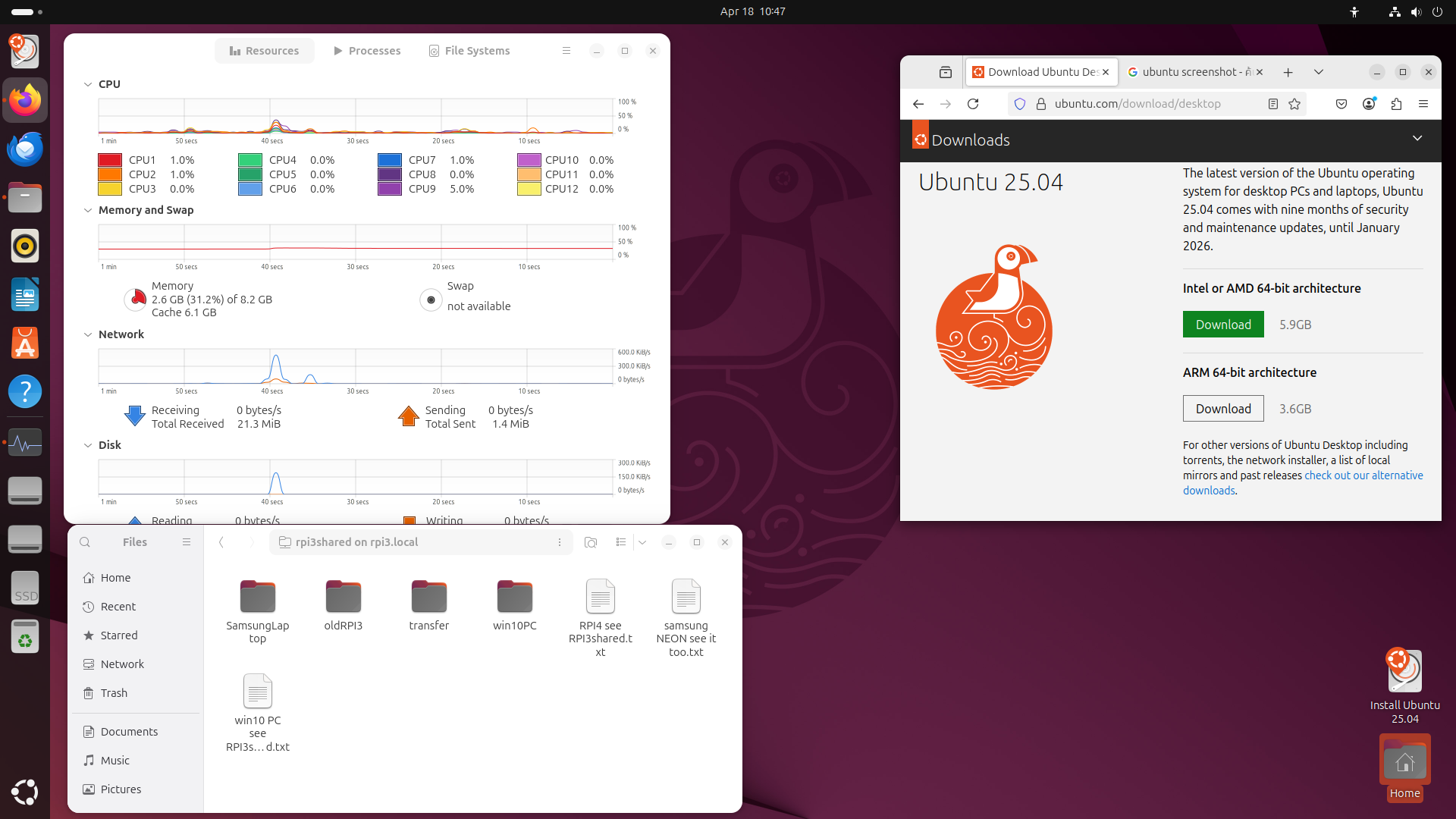Switch to ubuntu screenshot Google tab

pyautogui.click(x=1188, y=72)
